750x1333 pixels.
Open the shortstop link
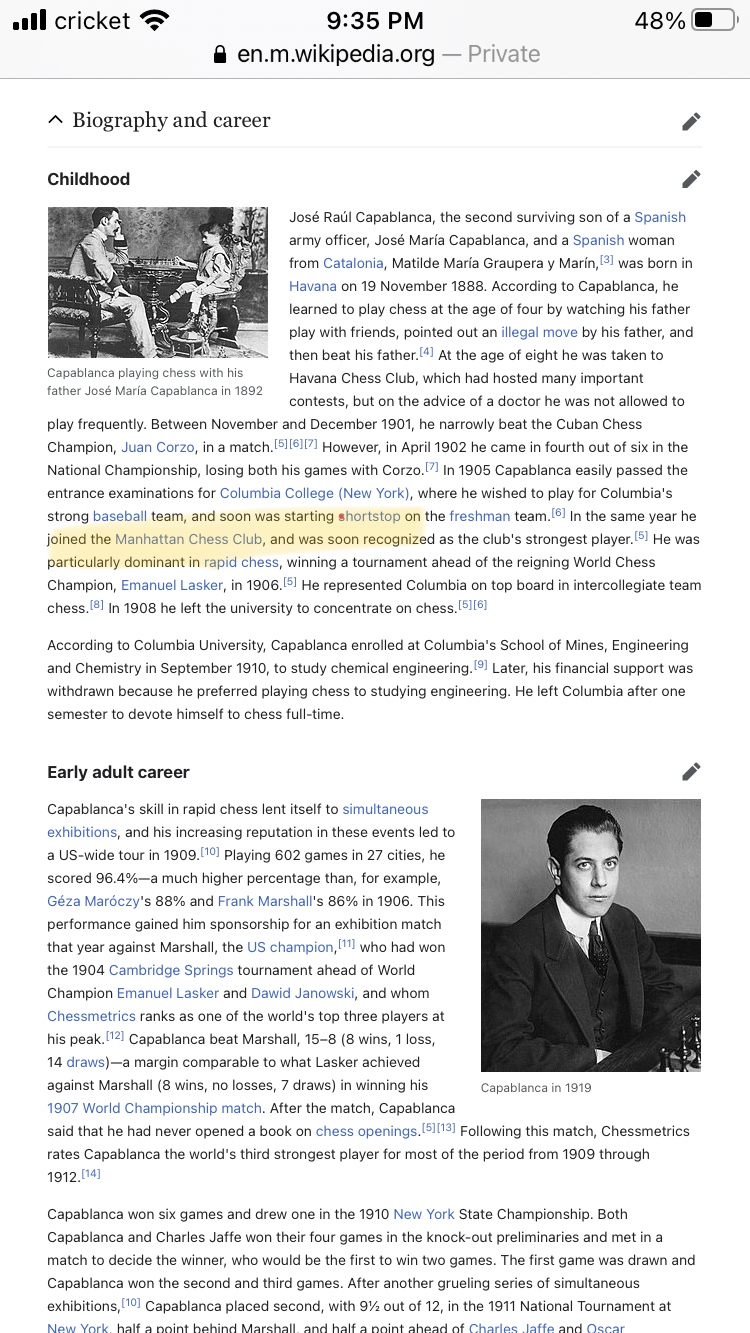(369, 516)
